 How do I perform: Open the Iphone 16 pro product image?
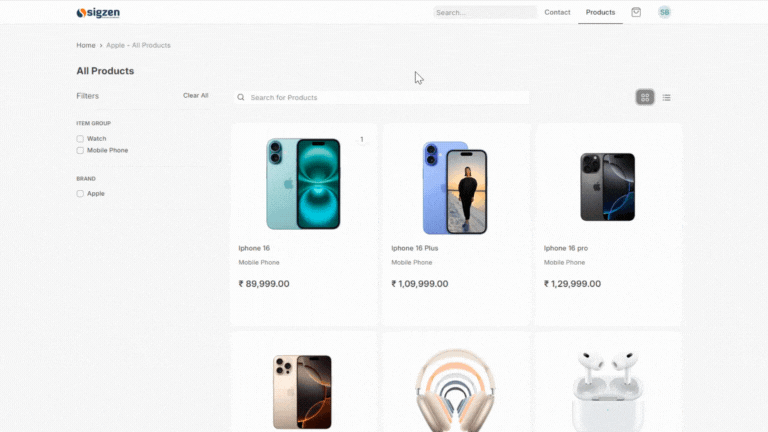pos(607,187)
